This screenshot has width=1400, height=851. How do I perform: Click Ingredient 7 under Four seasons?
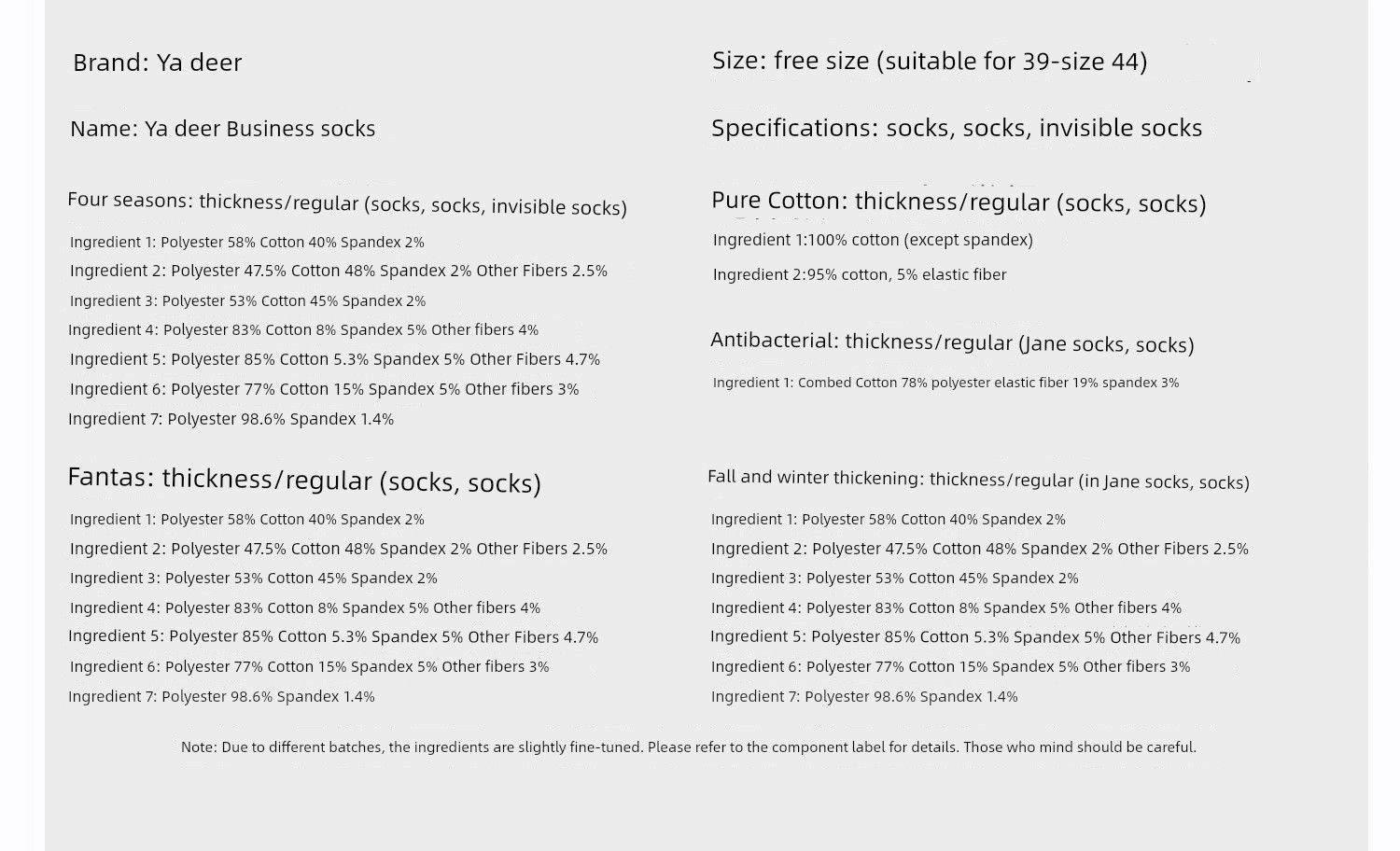231,419
